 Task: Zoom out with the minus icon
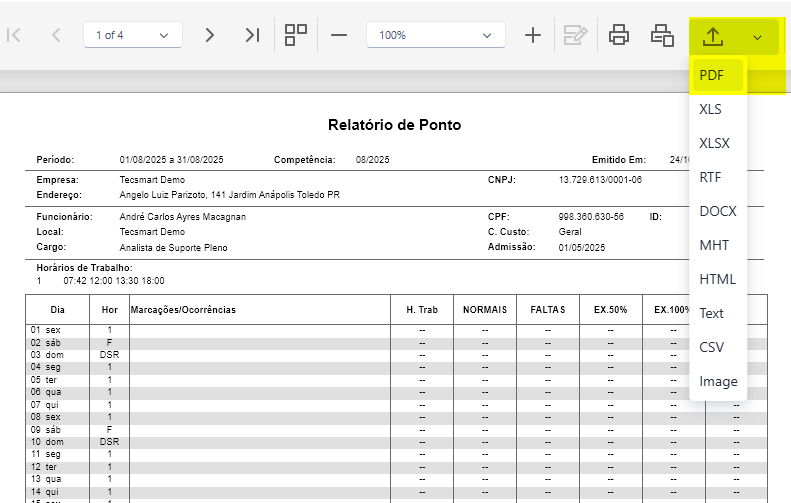tap(339, 35)
